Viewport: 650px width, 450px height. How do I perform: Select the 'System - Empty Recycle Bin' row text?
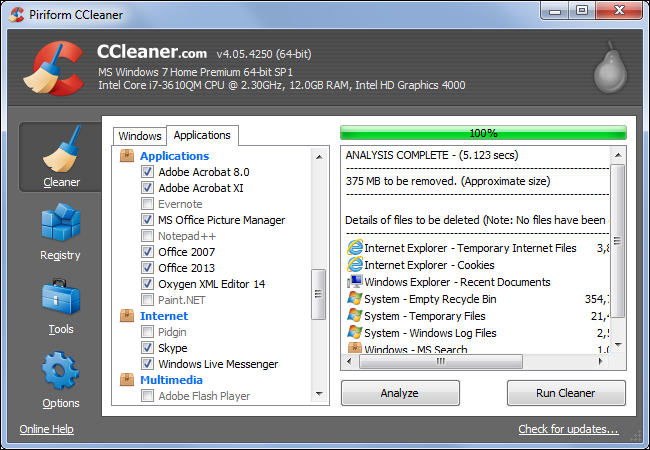pyautogui.click(x=430, y=299)
